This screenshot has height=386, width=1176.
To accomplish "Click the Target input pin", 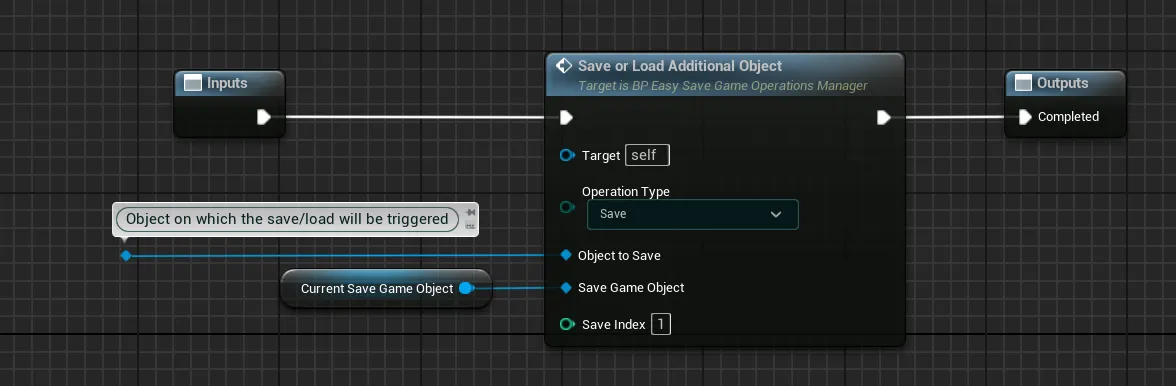I will [567, 156].
